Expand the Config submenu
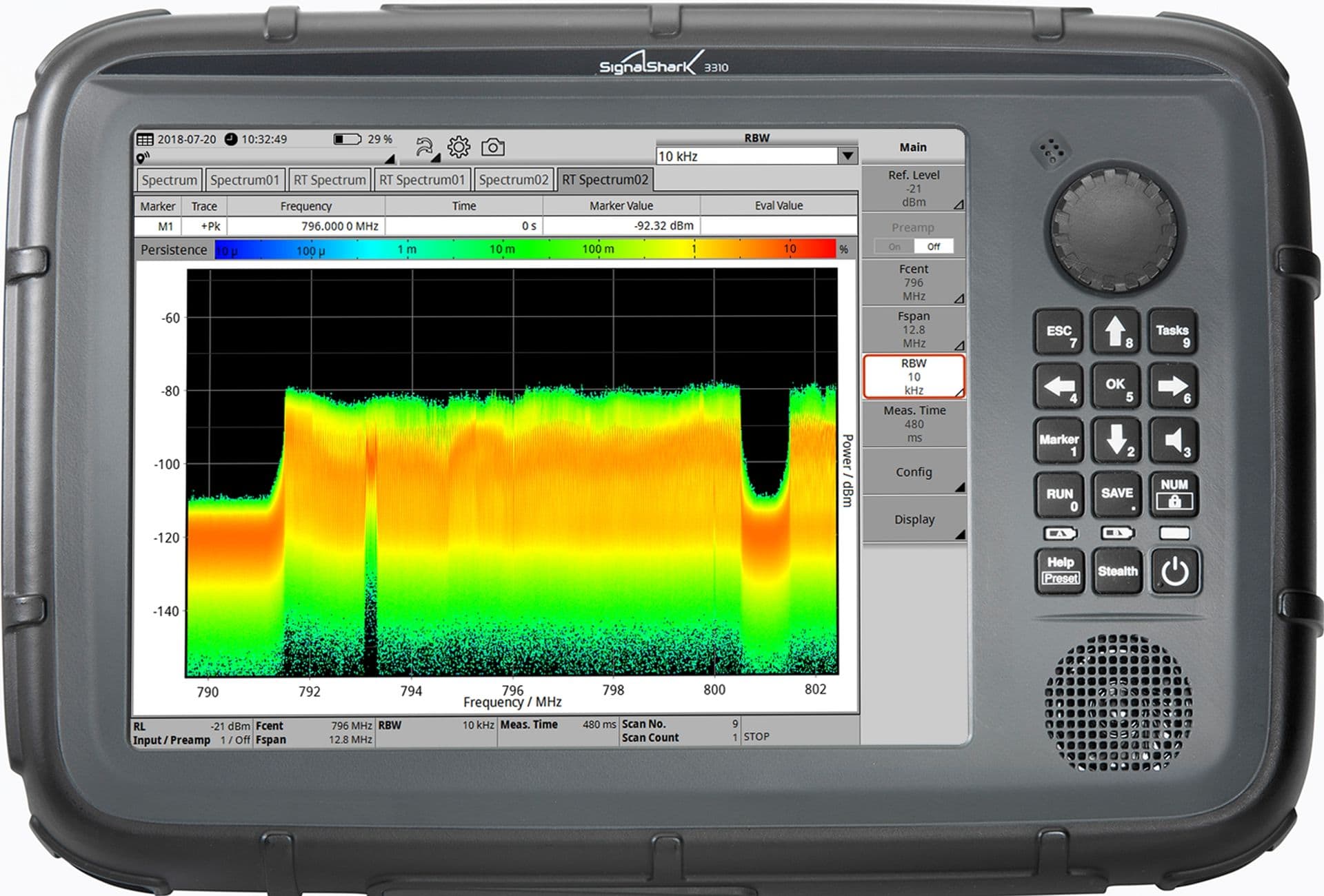The width and height of the screenshot is (1324, 896). point(914,472)
